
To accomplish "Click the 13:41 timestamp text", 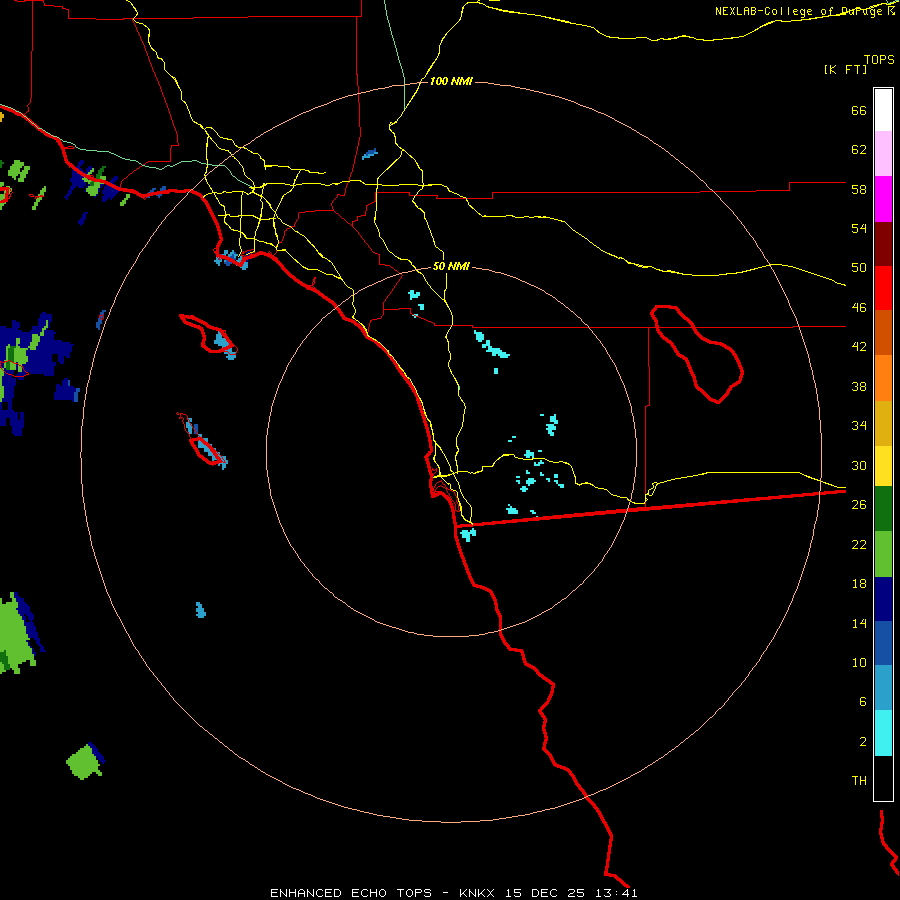I will [x=616, y=893].
